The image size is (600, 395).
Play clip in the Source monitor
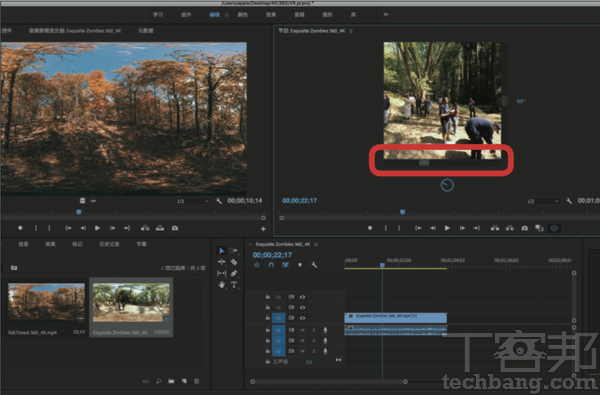point(97,228)
